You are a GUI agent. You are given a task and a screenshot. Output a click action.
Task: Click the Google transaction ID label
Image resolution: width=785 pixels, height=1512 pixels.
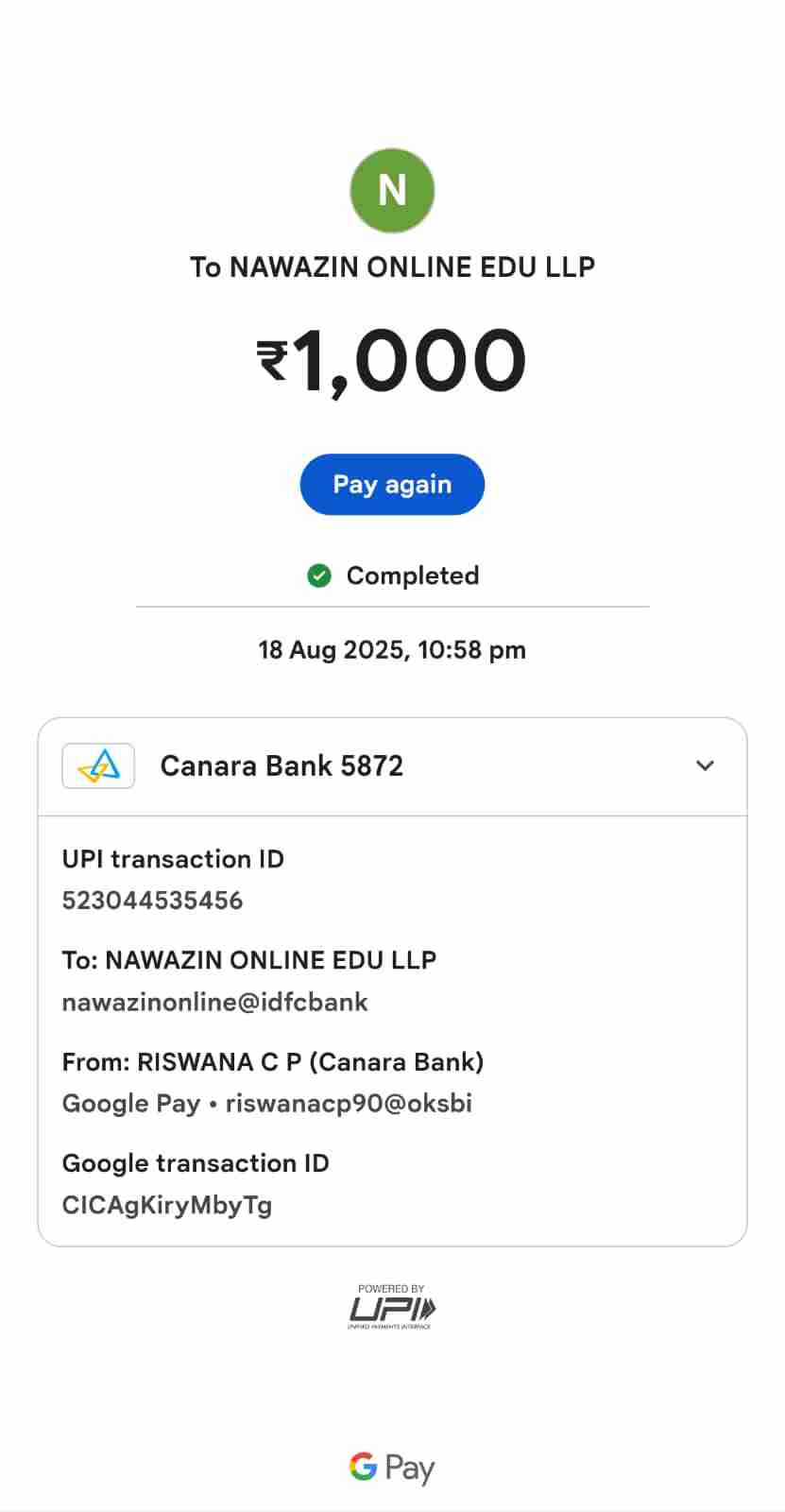[196, 1163]
